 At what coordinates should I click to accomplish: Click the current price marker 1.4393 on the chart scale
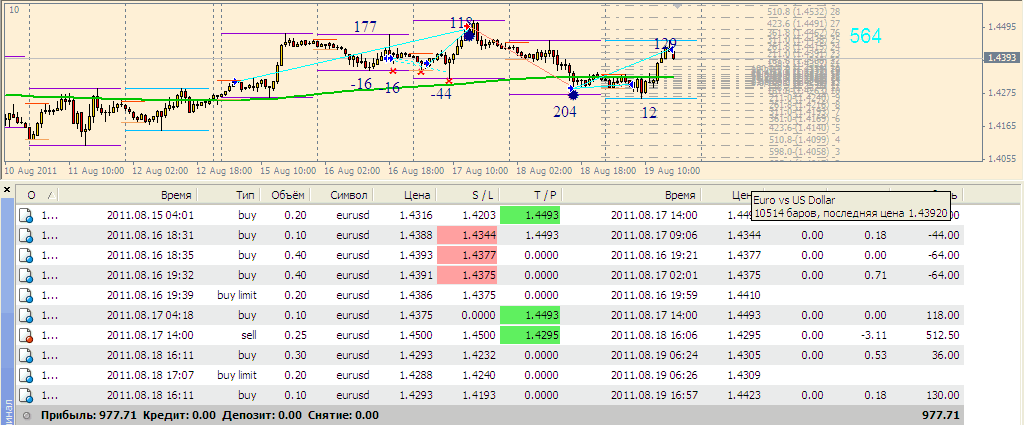click(x=1001, y=58)
